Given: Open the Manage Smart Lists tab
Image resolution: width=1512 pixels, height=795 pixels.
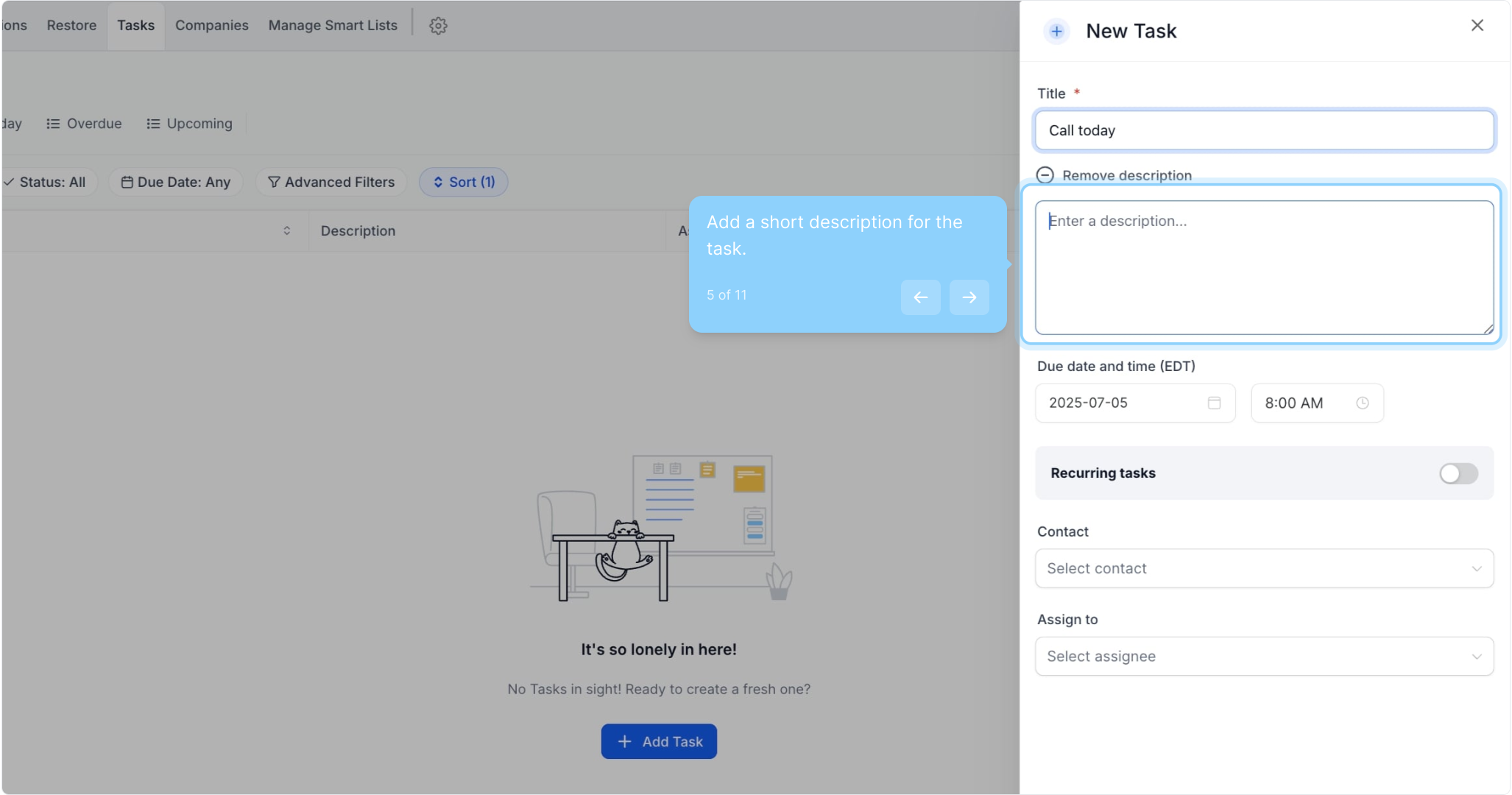Looking at the screenshot, I should 332,26.
